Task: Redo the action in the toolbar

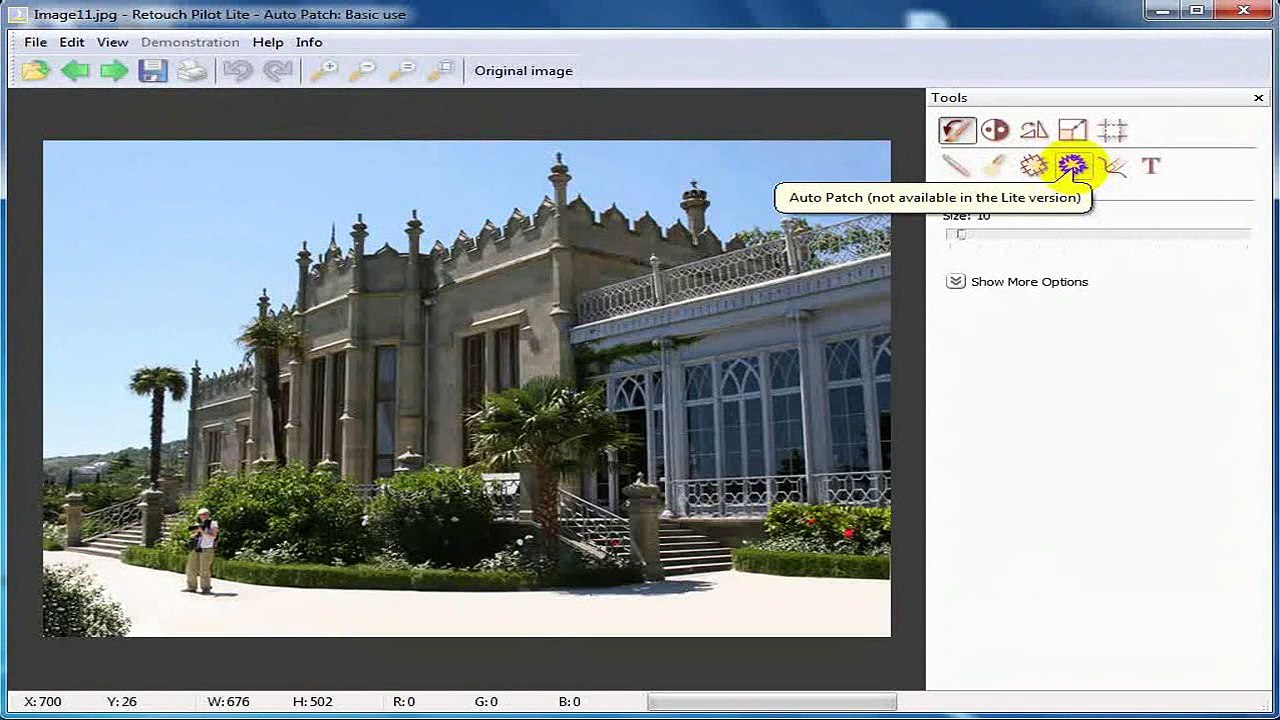Action: click(277, 71)
